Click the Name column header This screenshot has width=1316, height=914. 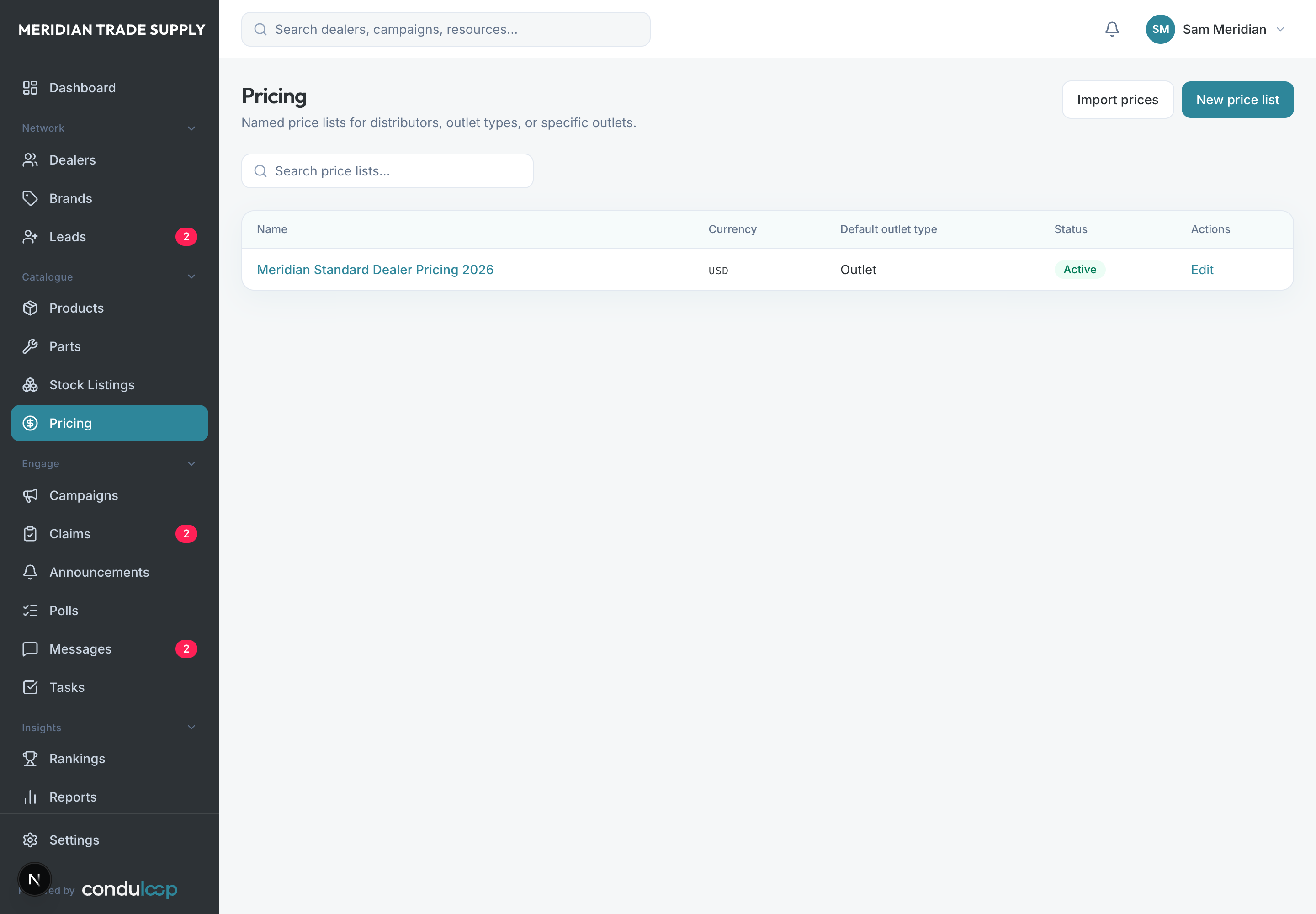point(272,229)
